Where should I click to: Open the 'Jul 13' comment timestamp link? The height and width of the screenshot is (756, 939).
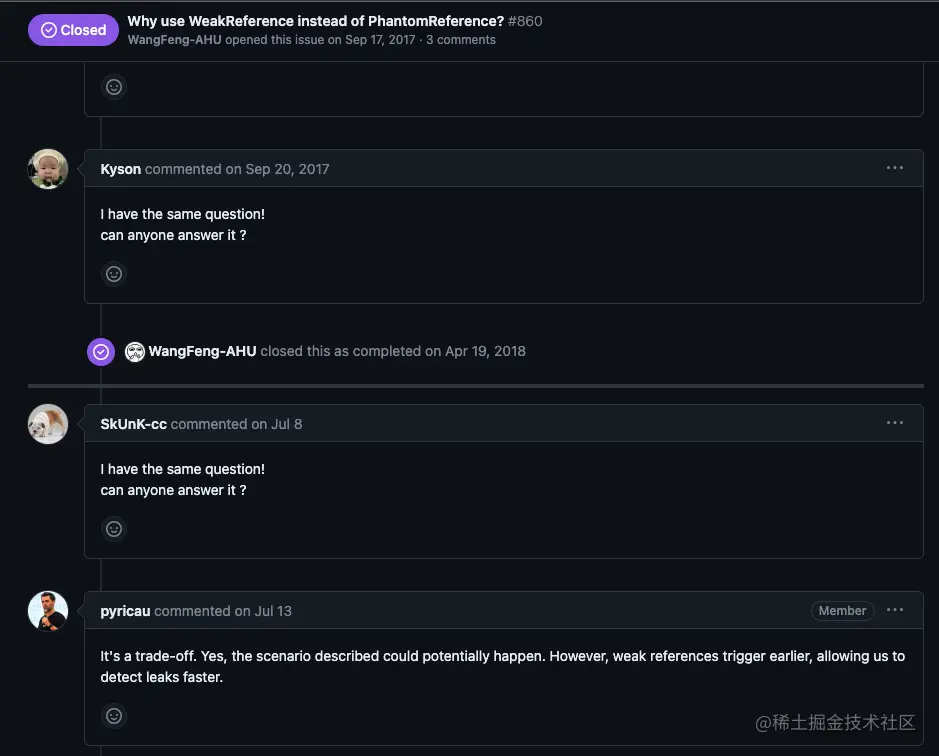click(x=273, y=611)
